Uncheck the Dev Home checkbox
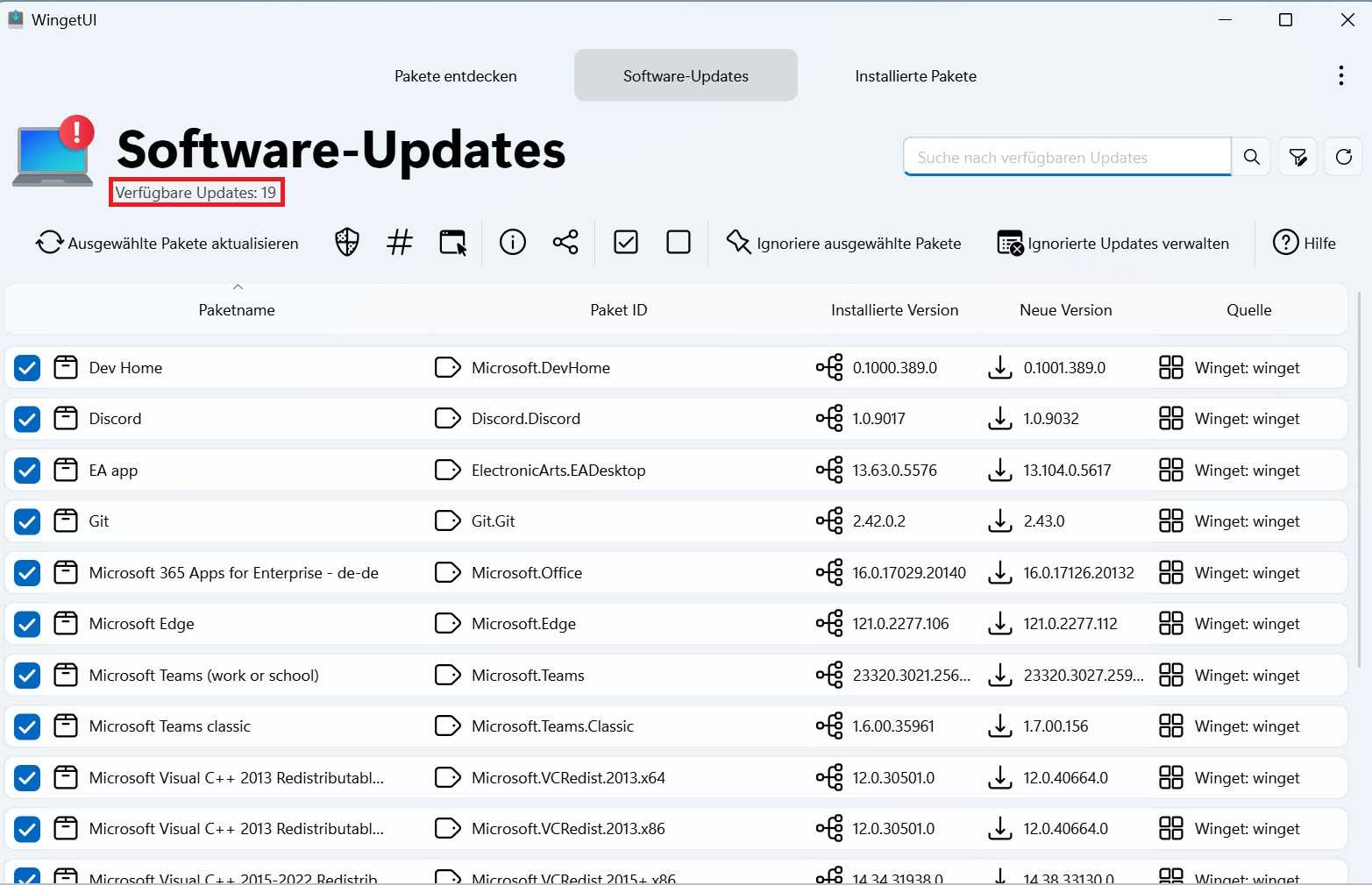This screenshot has height=885, width=1372. click(x=27, y=368)
